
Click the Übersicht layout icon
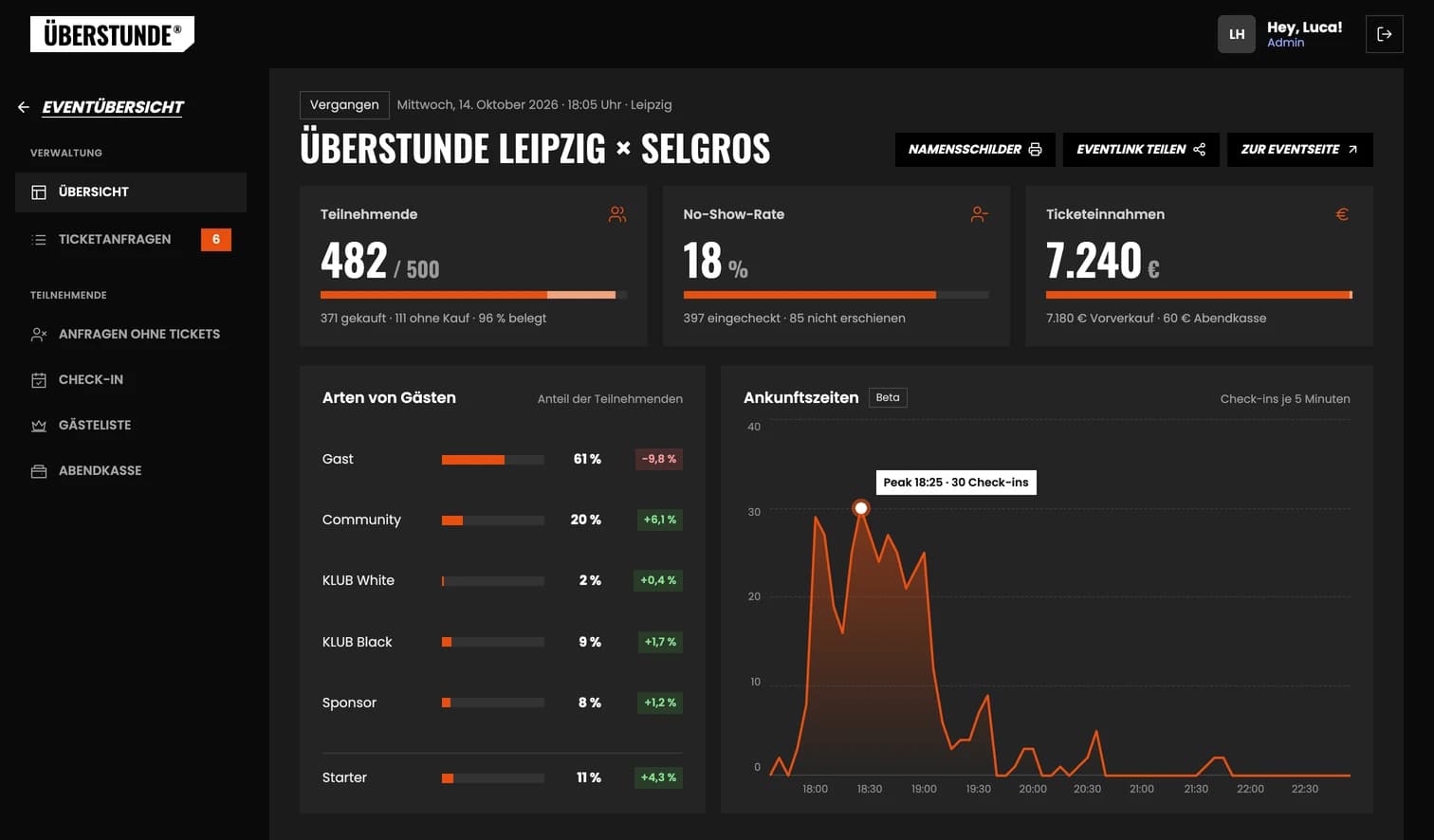[x=39, y=192]
